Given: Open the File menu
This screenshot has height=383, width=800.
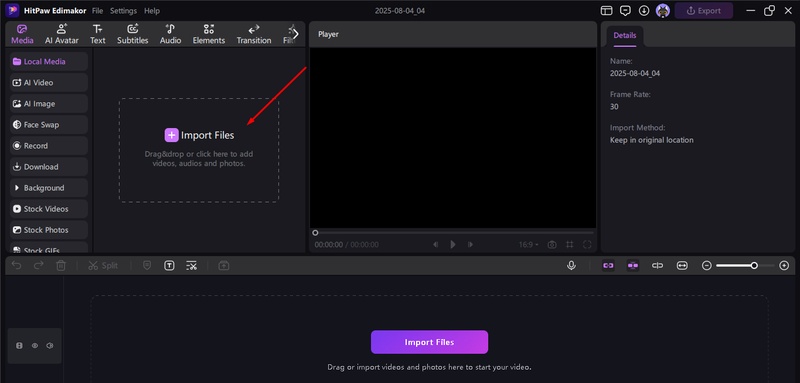Looking at the screenshot, I should (x=97, y=11).
